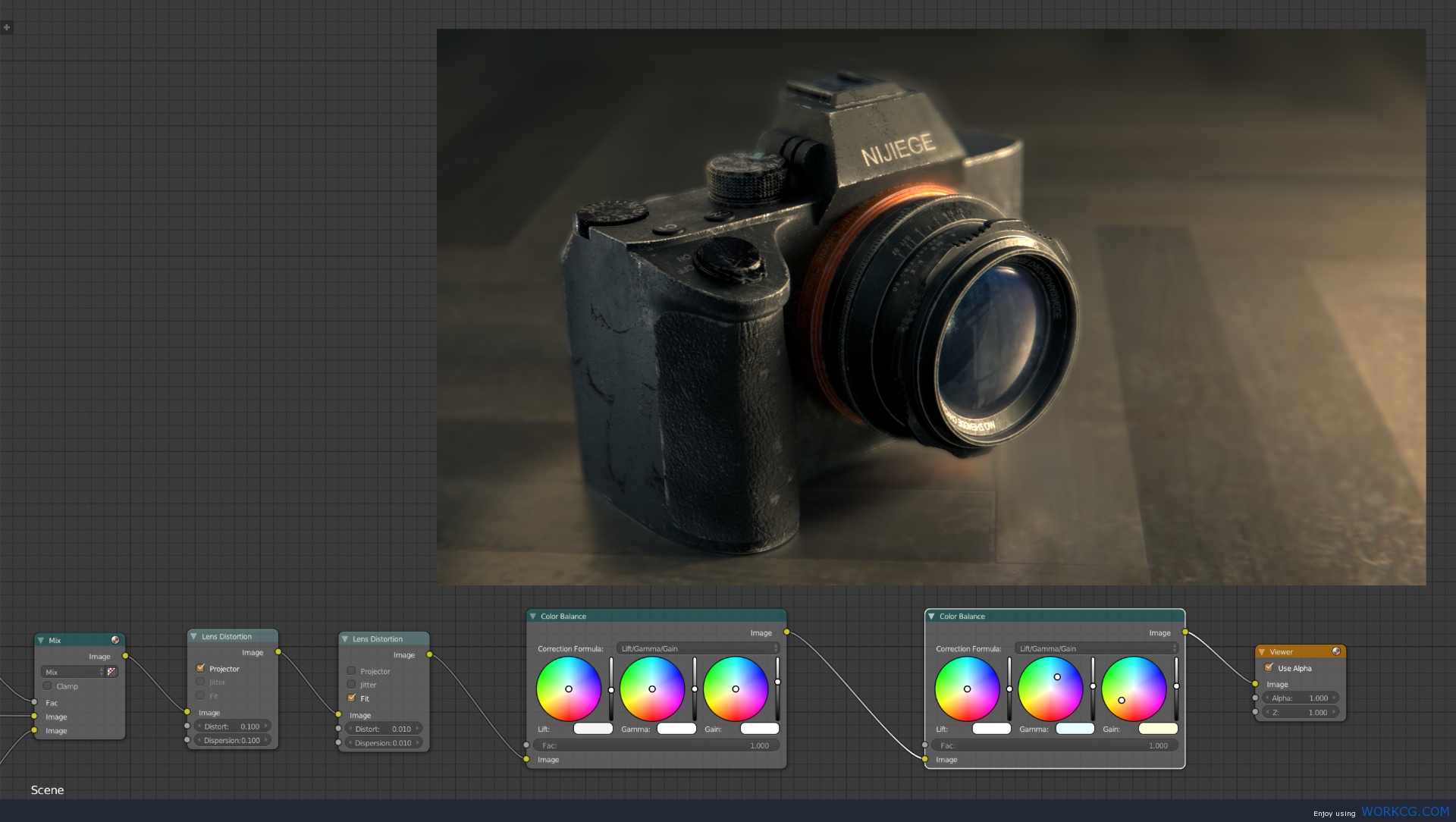Click the selected Color Balance Image input socket
The width and height of the screenshot is (1456, 822).
(x=924, y=759)
